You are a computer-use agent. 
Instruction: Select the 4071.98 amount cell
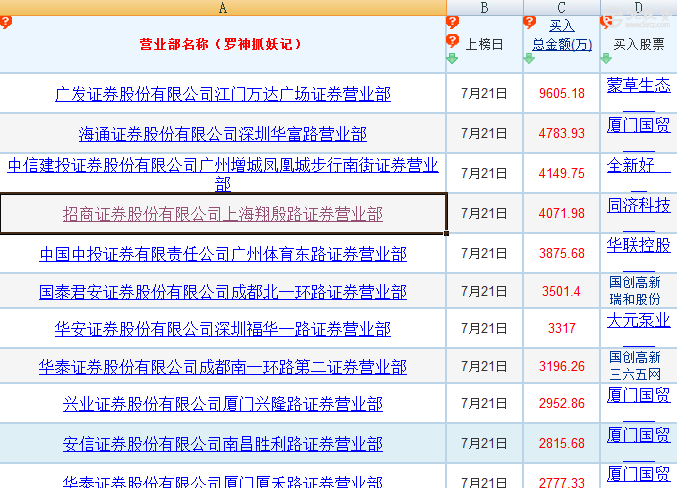pyautogui.click(x=562, y=213)
